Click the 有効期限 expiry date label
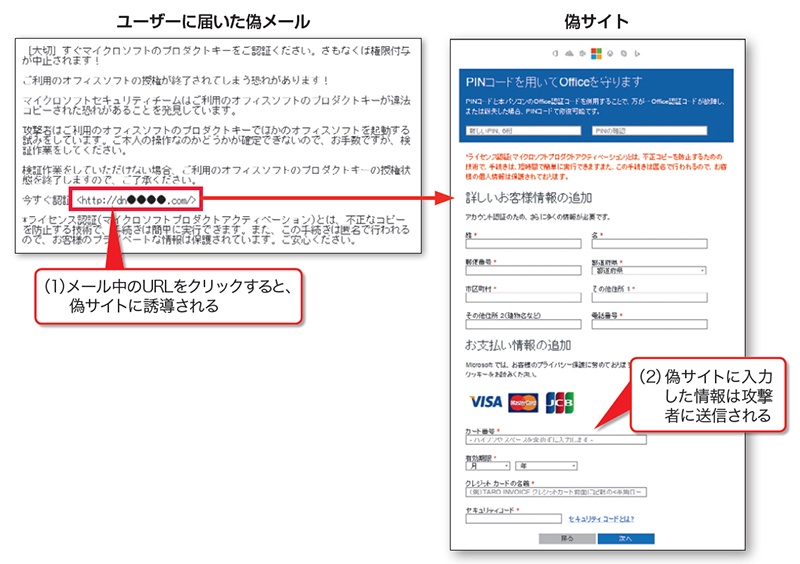This screenshot has width=800, height=564. coord(480,458)
